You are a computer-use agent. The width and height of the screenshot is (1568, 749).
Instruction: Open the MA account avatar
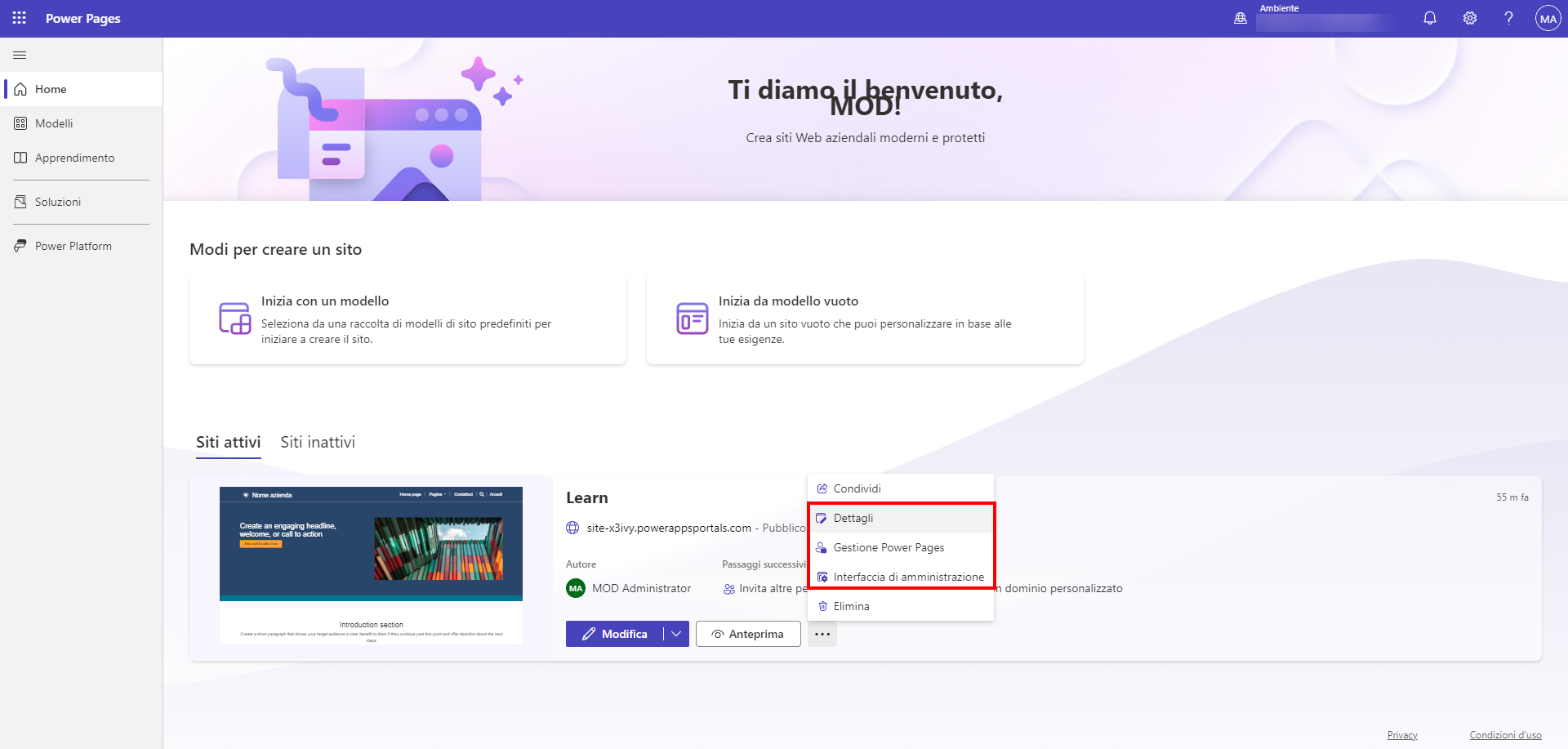(1548, 18)
